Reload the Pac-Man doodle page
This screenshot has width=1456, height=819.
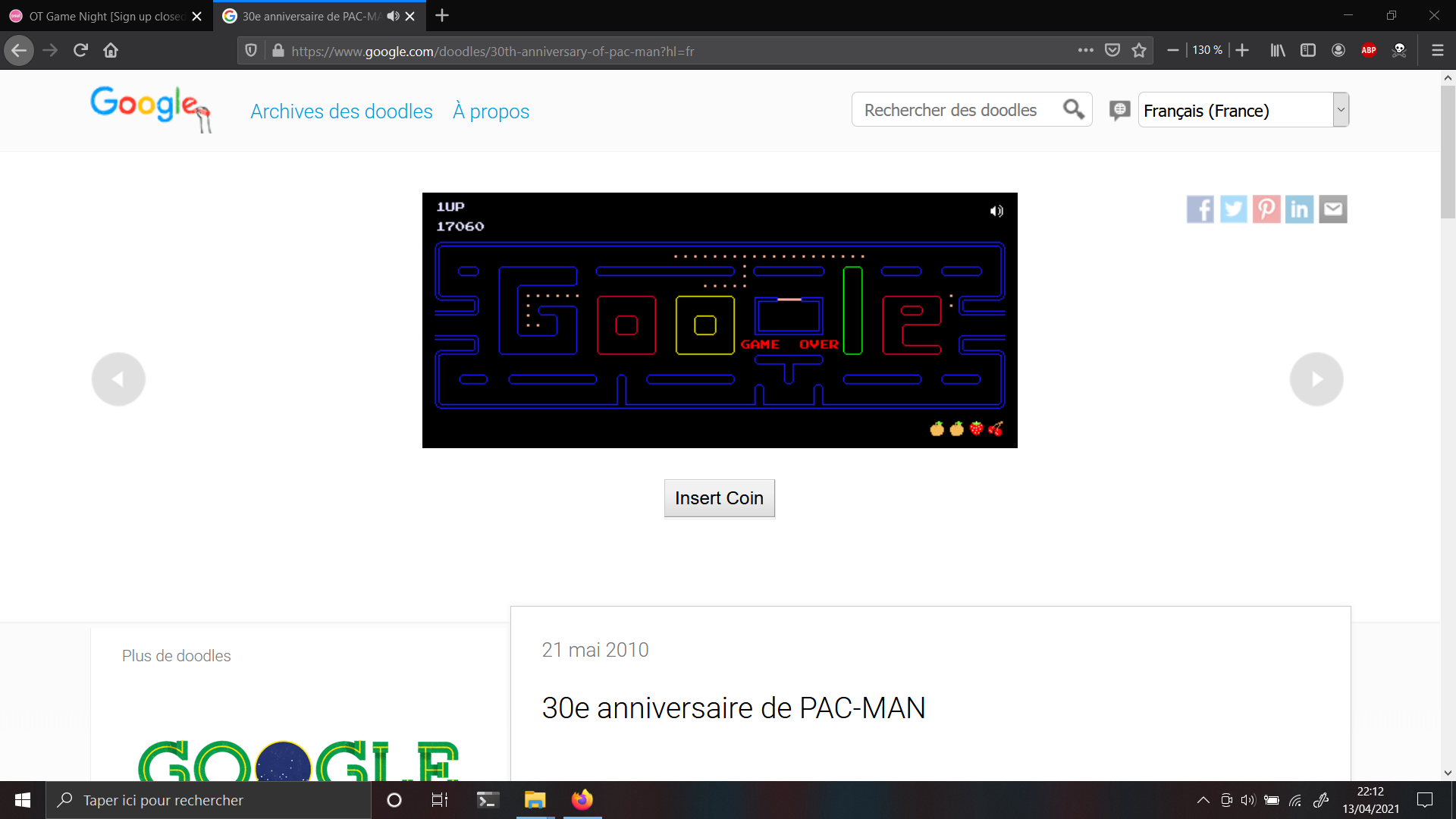point(80,51)
